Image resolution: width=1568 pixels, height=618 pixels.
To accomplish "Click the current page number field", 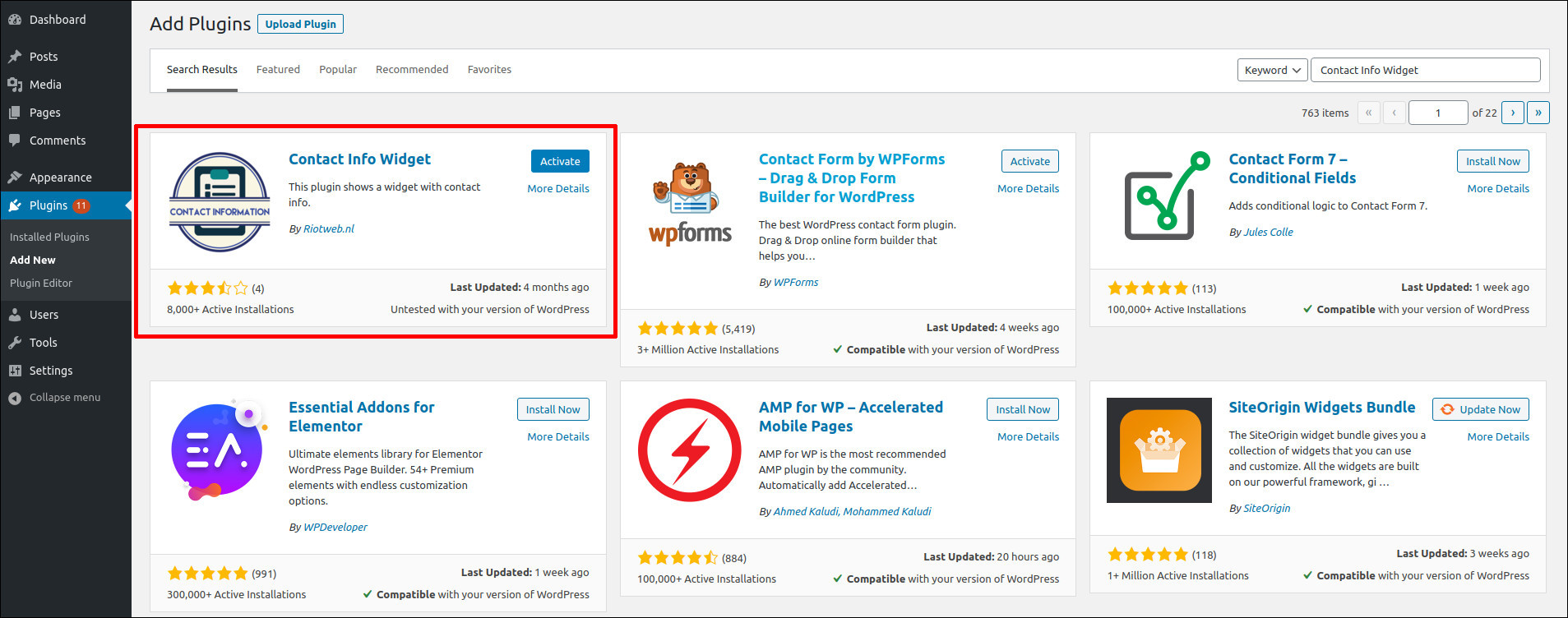I will coord(1438,113).
